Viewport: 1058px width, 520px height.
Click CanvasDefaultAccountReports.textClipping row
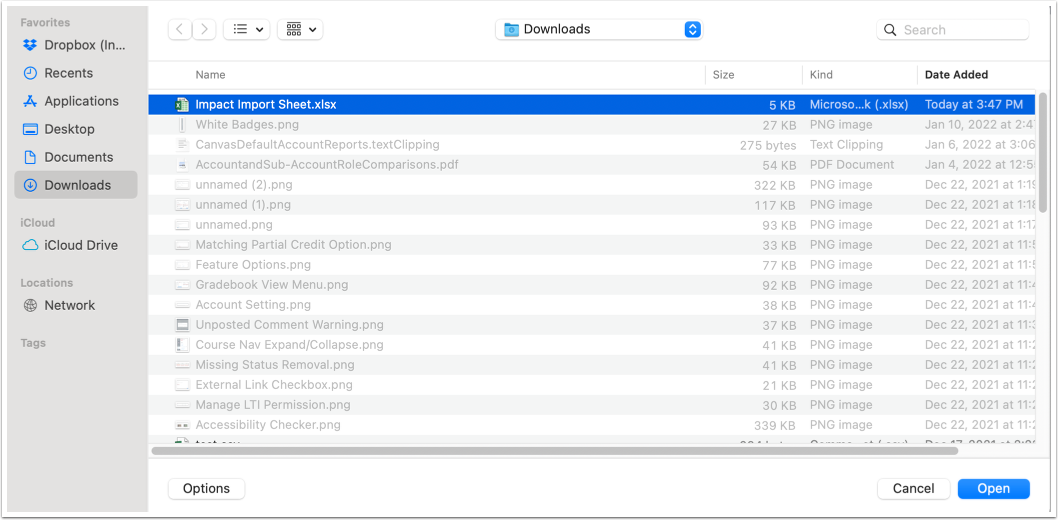(x=592, y=145)
